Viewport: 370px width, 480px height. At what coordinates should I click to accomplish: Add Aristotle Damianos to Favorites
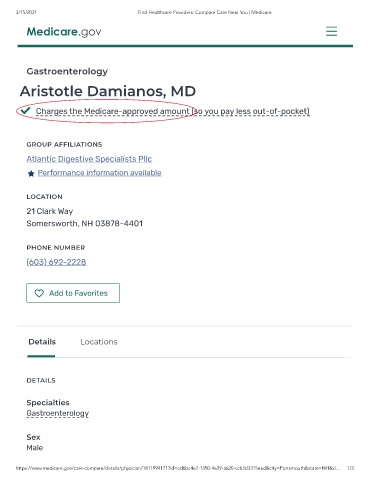73,293
